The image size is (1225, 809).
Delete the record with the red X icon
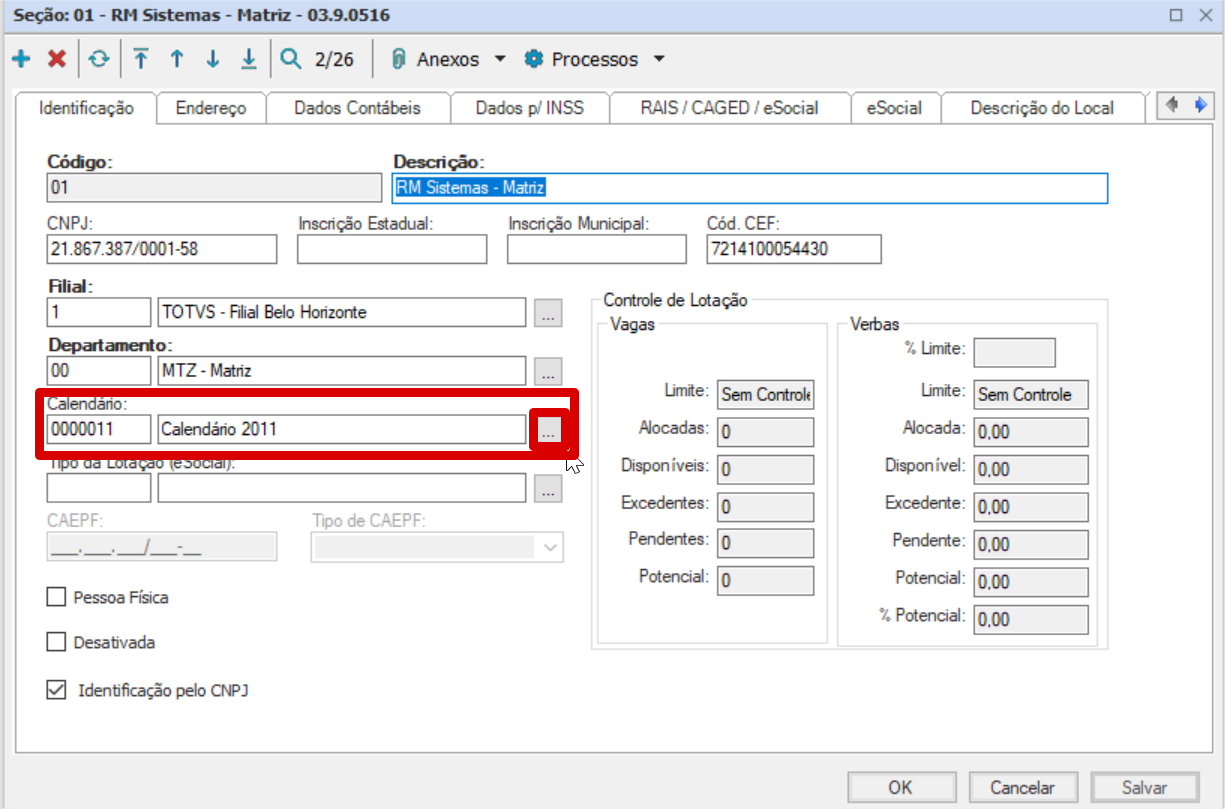pos(57,59)
